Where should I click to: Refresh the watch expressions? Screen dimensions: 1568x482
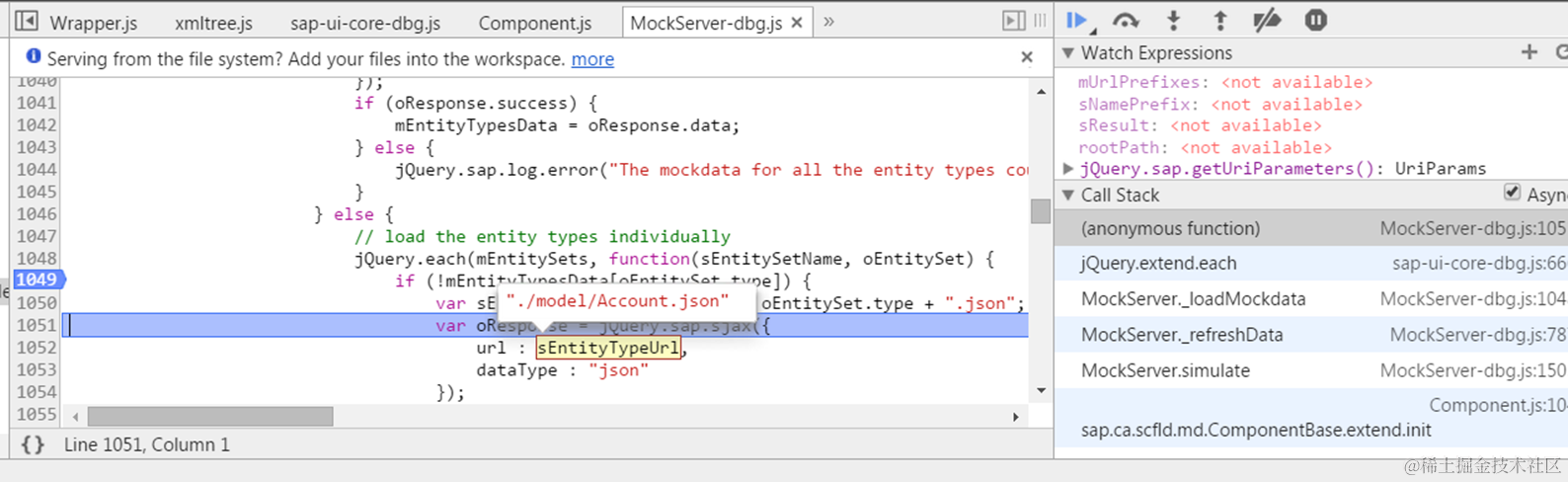[x=1561, y=52]
